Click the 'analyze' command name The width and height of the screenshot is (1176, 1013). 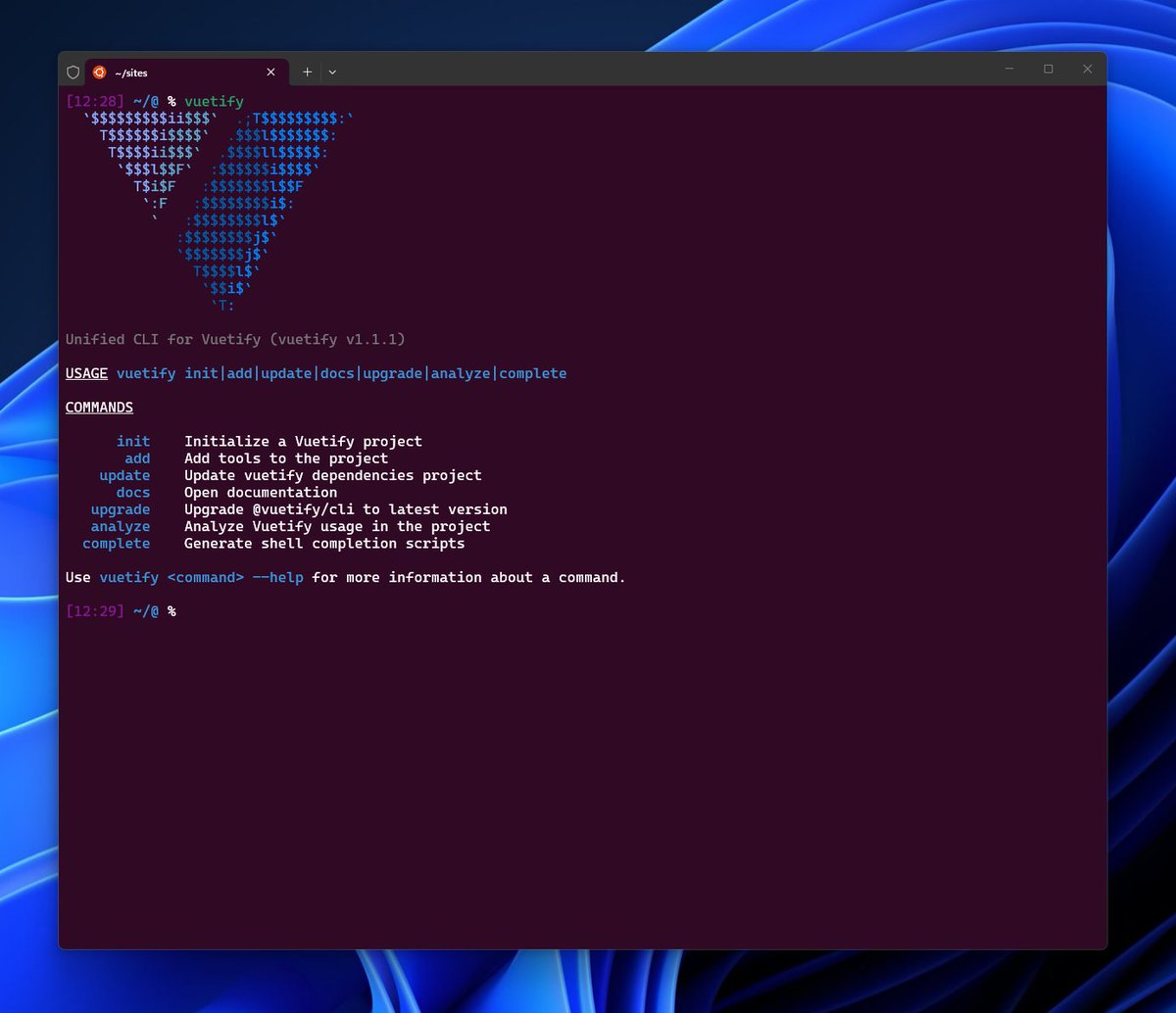121,526
